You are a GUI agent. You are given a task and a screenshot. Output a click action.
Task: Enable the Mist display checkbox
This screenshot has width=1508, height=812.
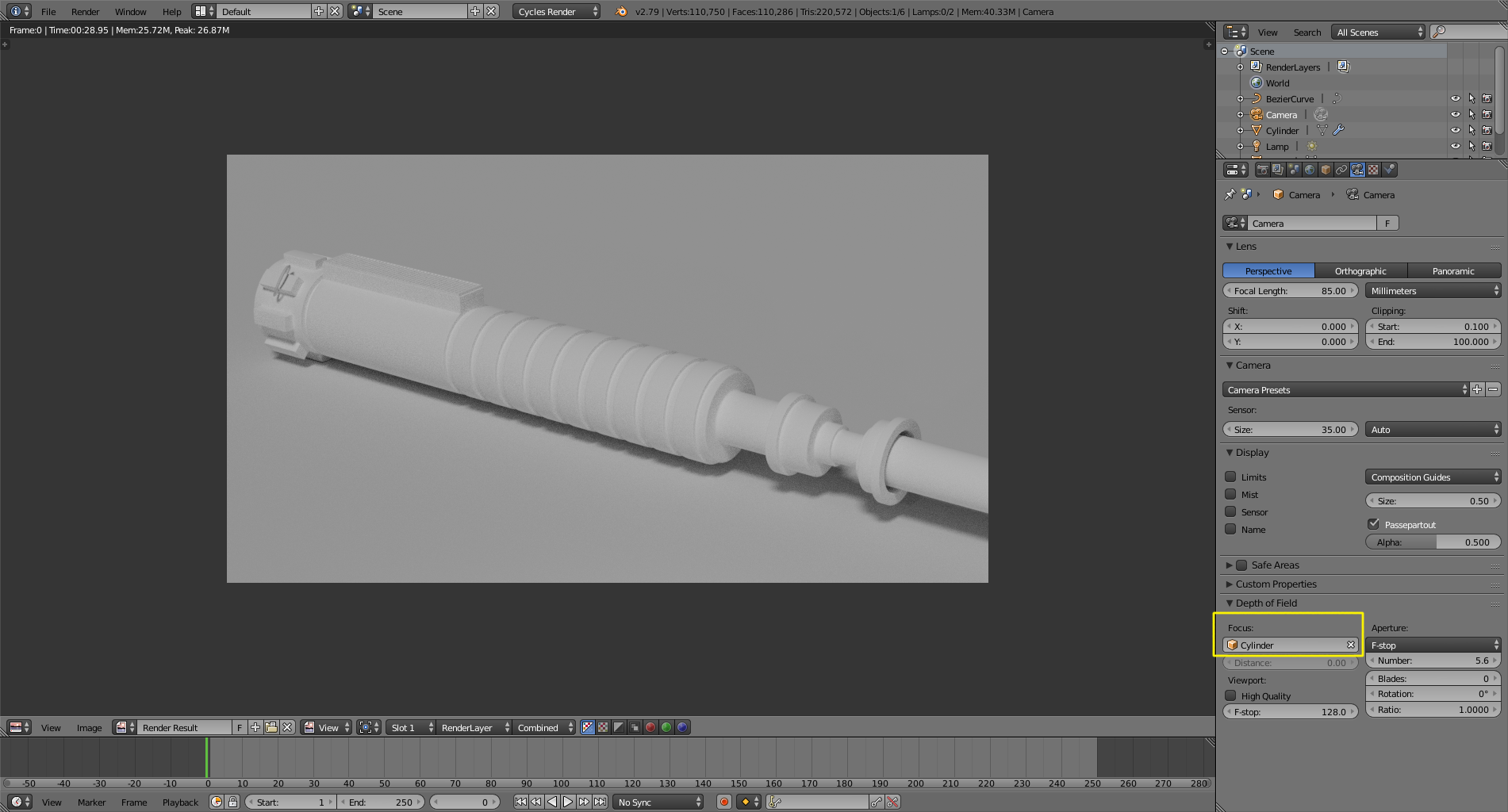[x=1230, y=494]
